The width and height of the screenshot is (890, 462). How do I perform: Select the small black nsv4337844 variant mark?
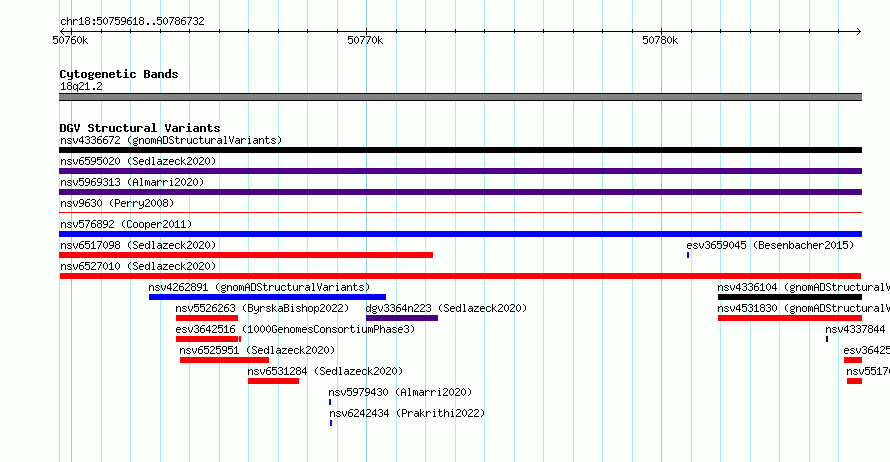click(x=827, y=339)
